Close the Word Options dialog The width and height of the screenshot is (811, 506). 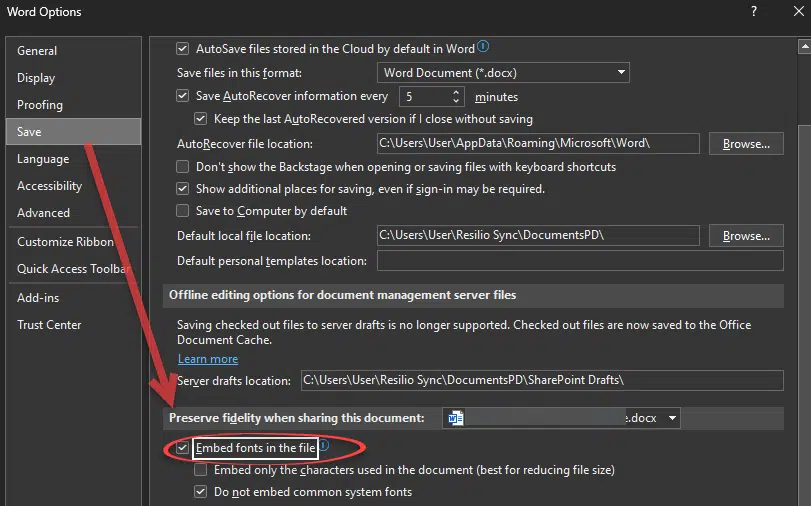(x=799, y=11)
